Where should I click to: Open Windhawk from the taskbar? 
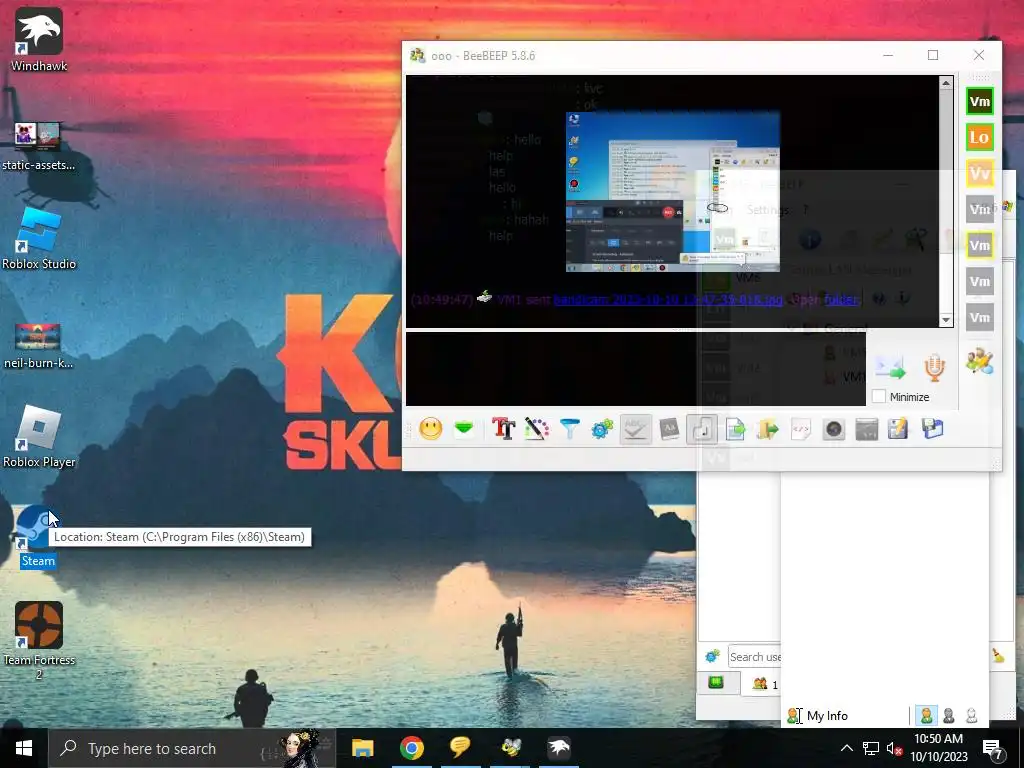[559, 748]
